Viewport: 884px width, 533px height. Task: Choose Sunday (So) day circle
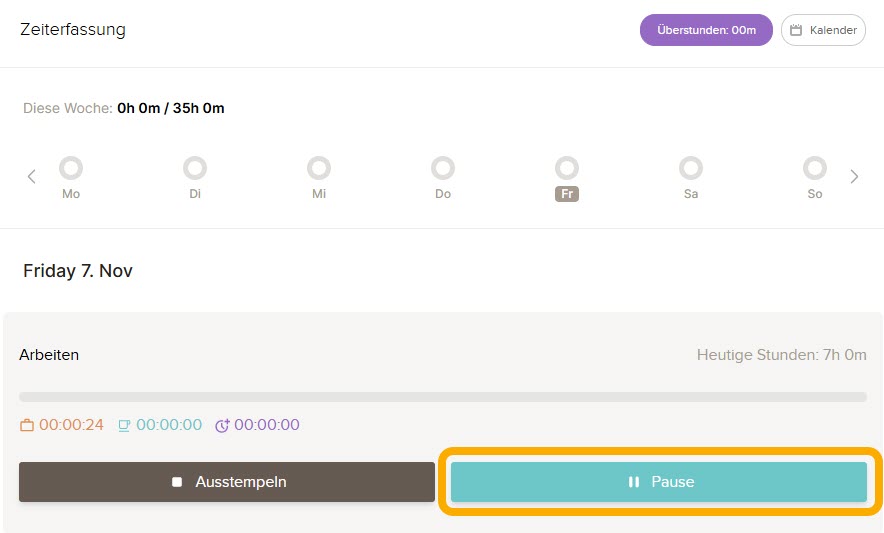pyautogui.click(x=815, y=168)
